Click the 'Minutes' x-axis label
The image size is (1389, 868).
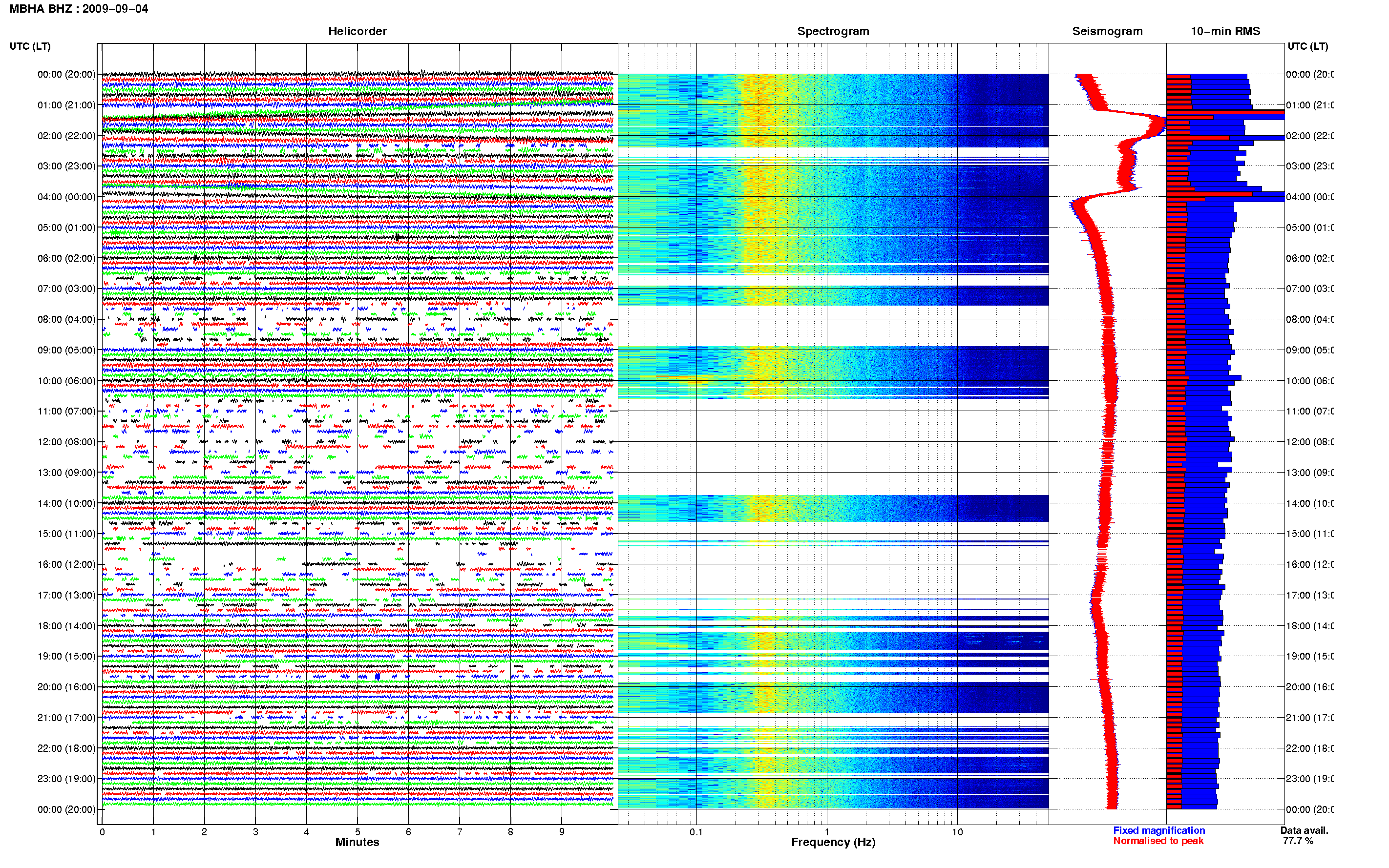point(357,842)
